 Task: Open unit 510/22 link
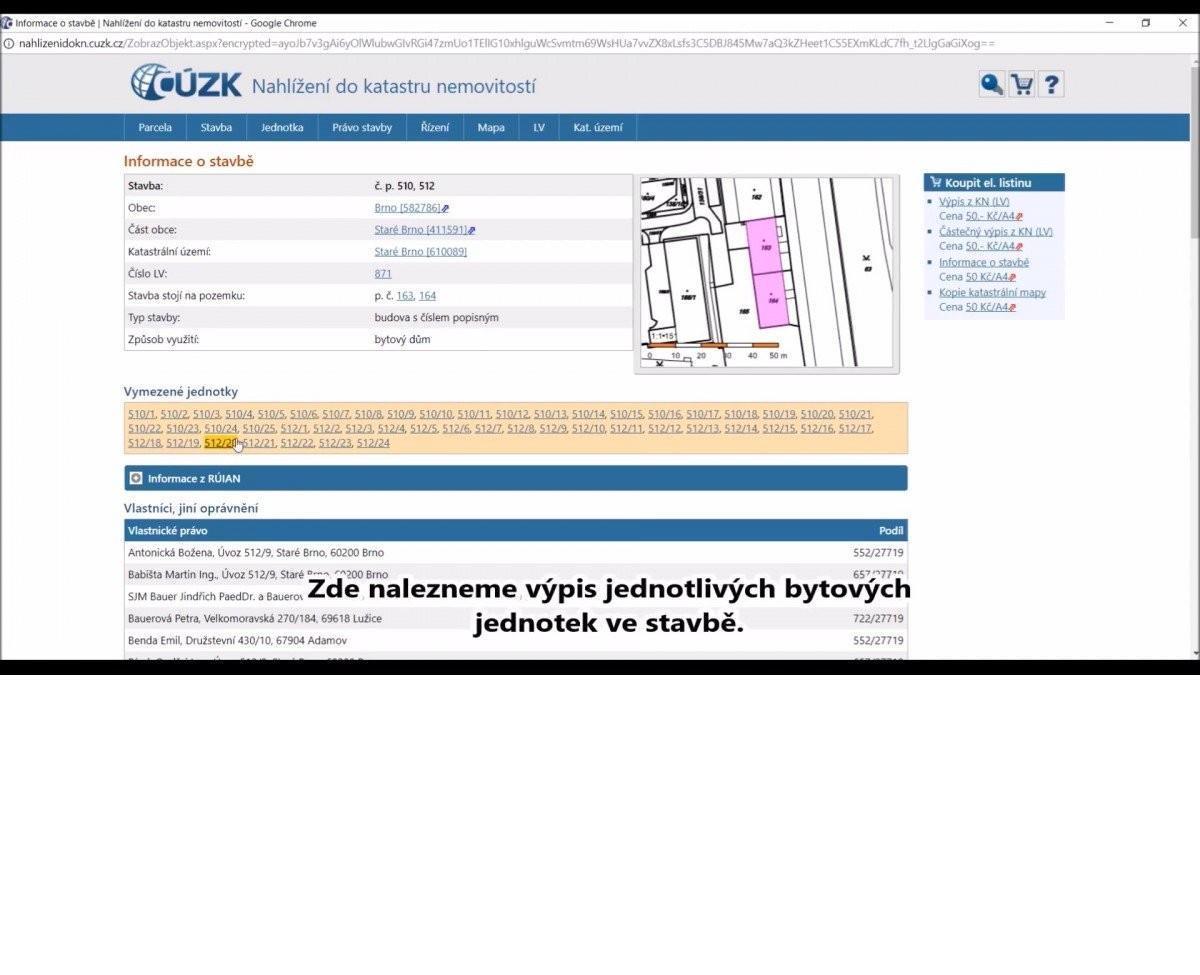click(144, 429)
